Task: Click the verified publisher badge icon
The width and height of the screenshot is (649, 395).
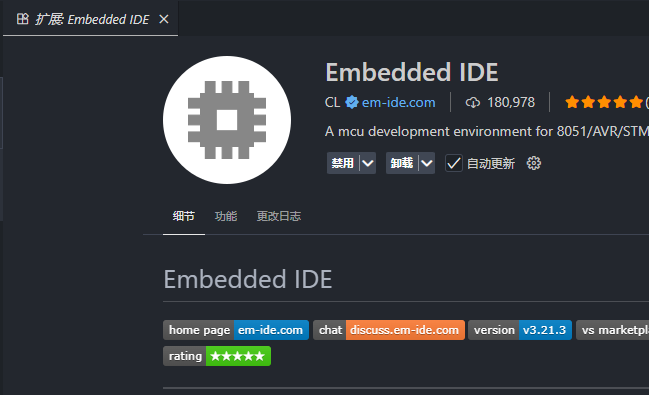Action: (352, 102)
